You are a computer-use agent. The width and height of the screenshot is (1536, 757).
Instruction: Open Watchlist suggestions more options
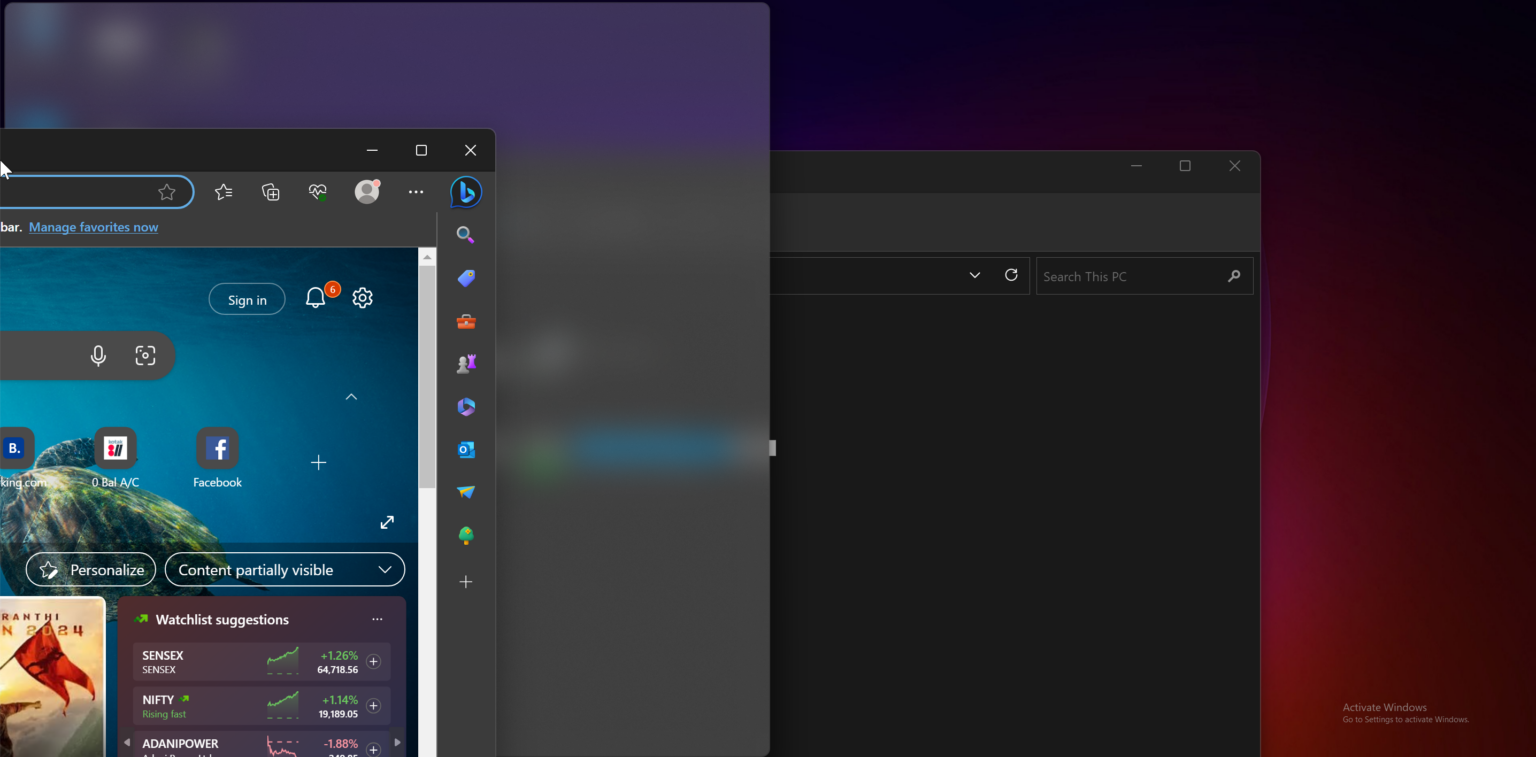click(x=377, y=620)
